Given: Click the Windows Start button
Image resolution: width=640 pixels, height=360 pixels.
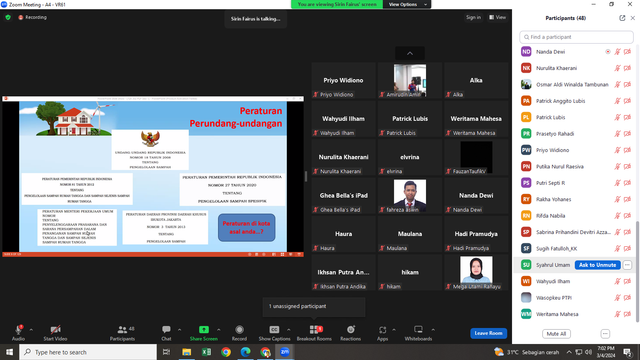Looking at the screenshot, I should (9, 352).
